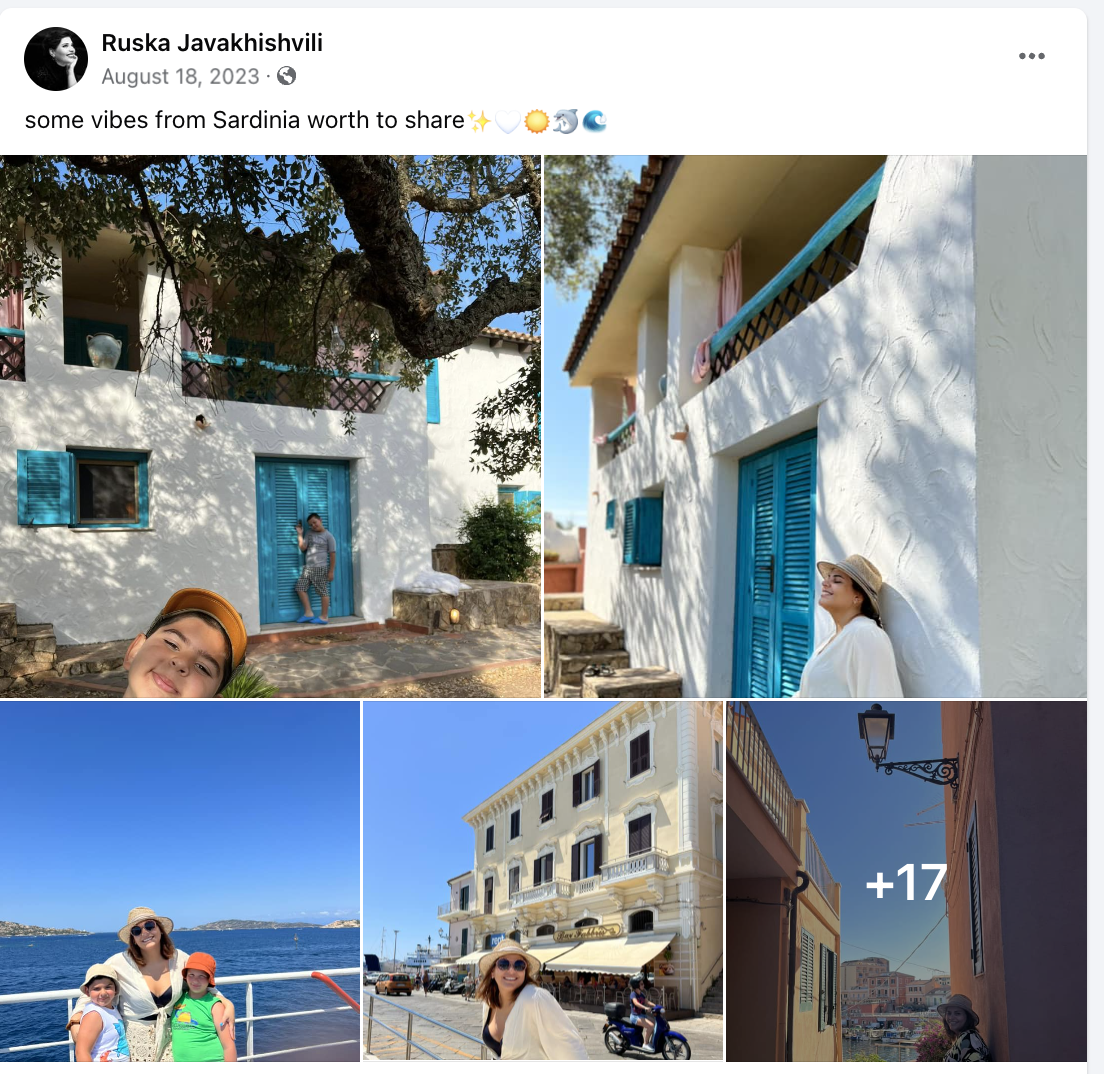Screen dimensions: 1104x1074
Task: View the +17 more photos overlay
Action: [907, 881]
